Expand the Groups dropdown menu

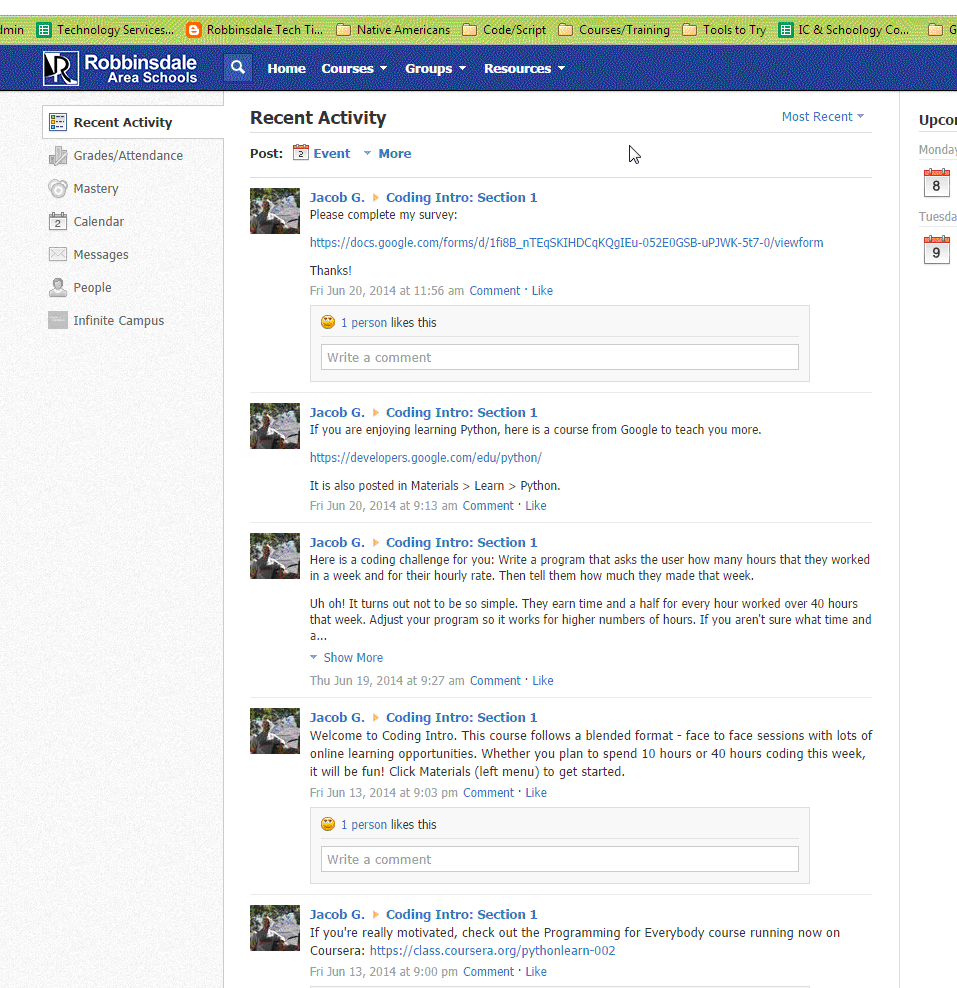[435, 68]
